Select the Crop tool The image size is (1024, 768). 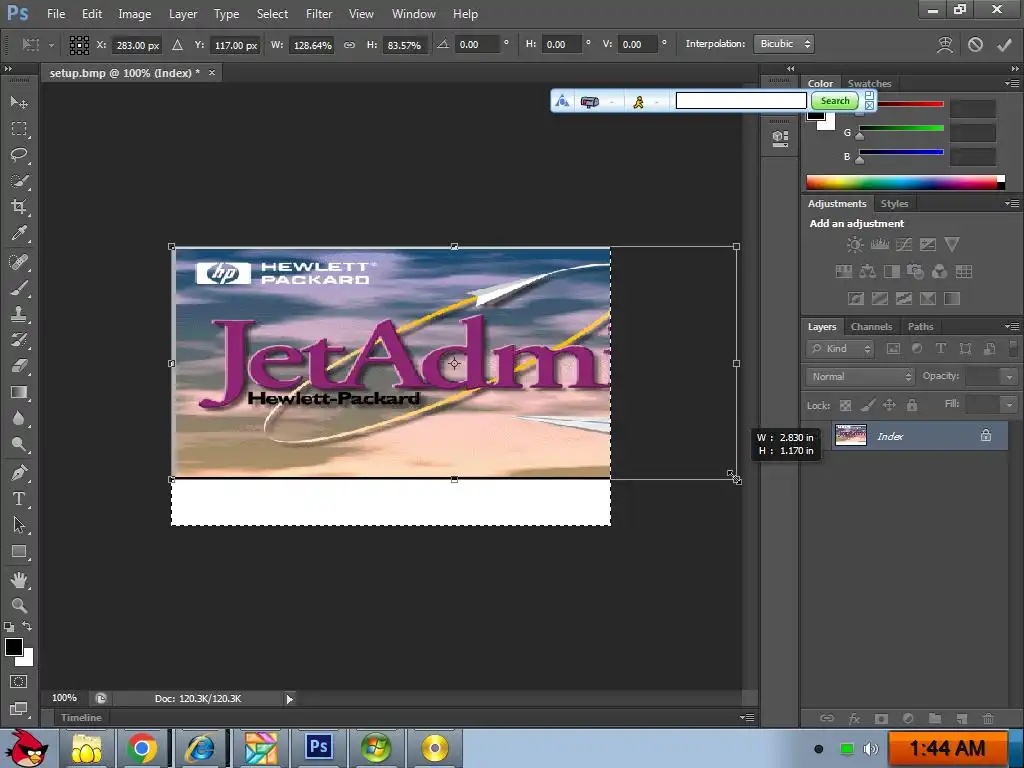19,207
